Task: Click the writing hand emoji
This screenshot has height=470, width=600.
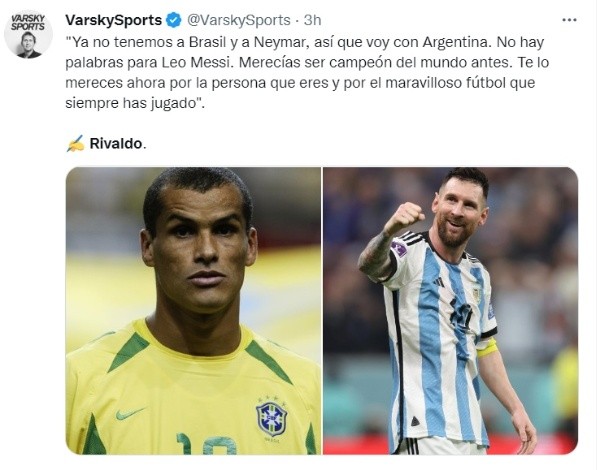Action: coord(75,144)
